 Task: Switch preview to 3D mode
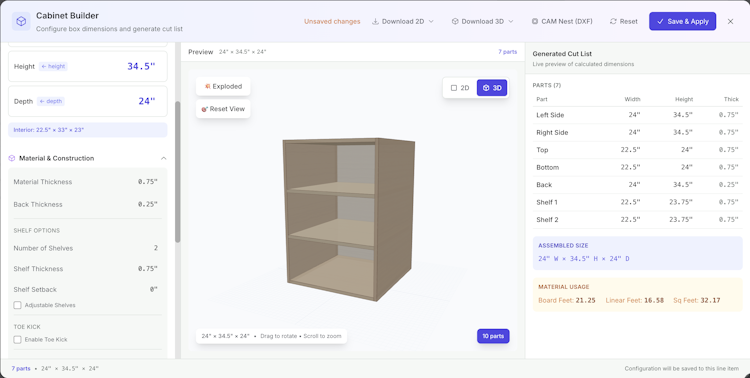coord(492,88)
